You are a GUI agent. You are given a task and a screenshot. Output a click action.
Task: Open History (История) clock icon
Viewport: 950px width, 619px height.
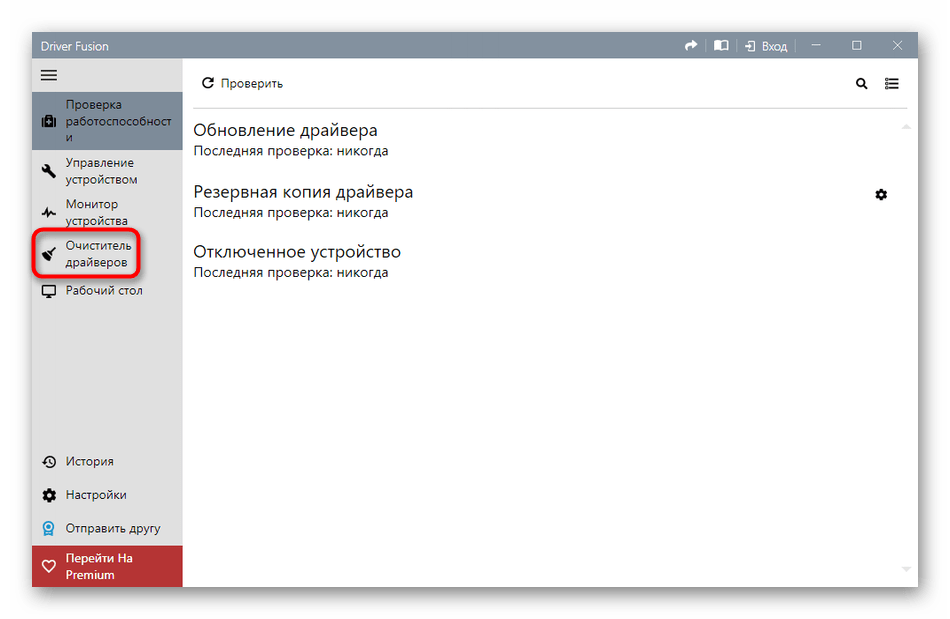pyautogui.click(x=90, y=461)
